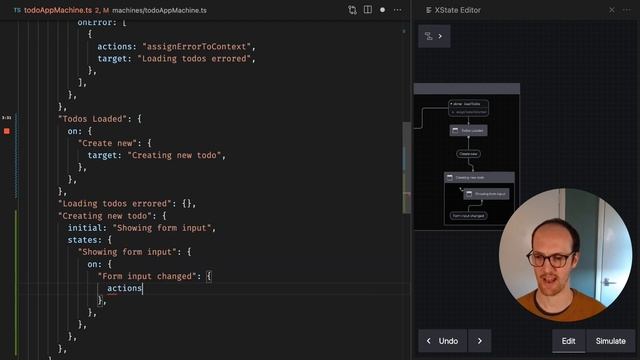
Task: Click the TS file icon on todoAppMachine.ts tab
Action: coord(17,10)
